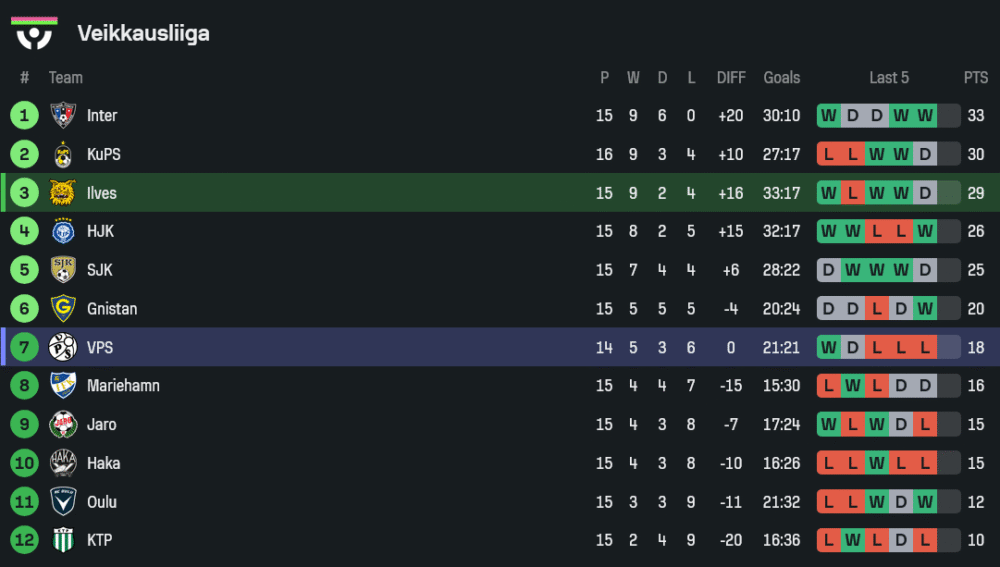The image size is (1000, 567).
Task: Click the SJK team crest
Action: coord(63,270)
